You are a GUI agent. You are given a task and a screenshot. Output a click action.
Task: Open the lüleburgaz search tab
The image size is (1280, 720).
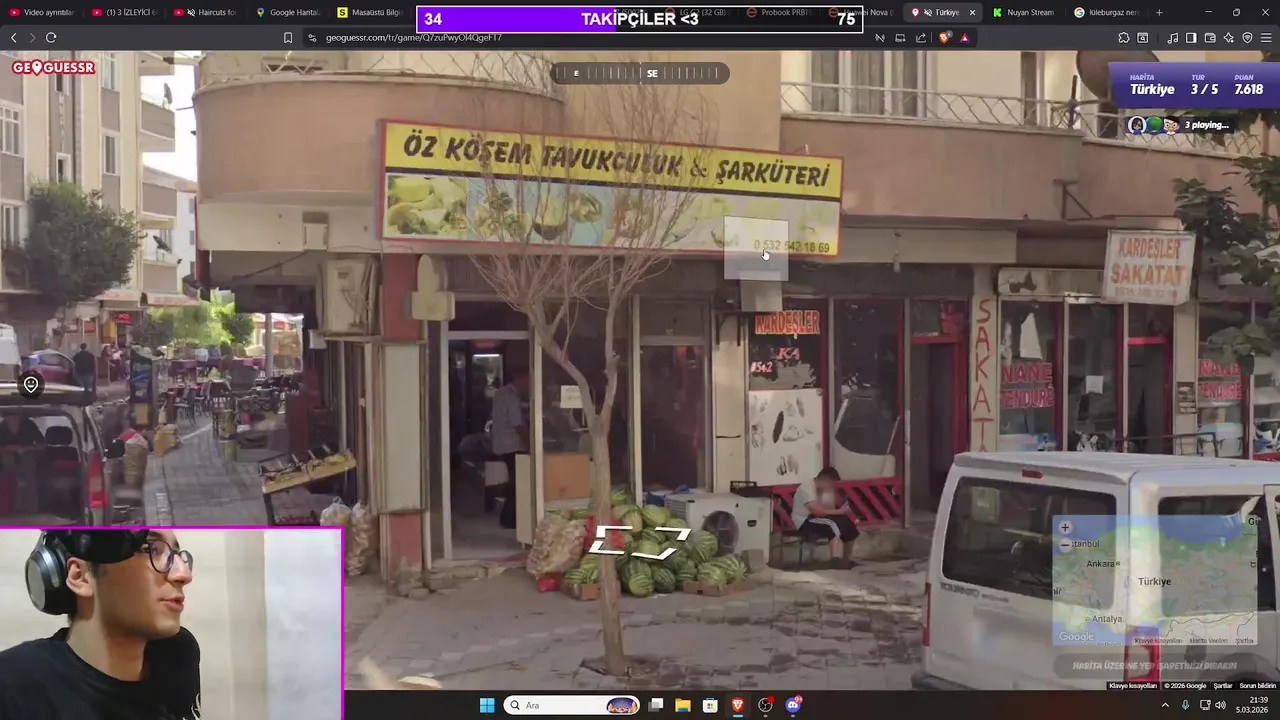1106,12
